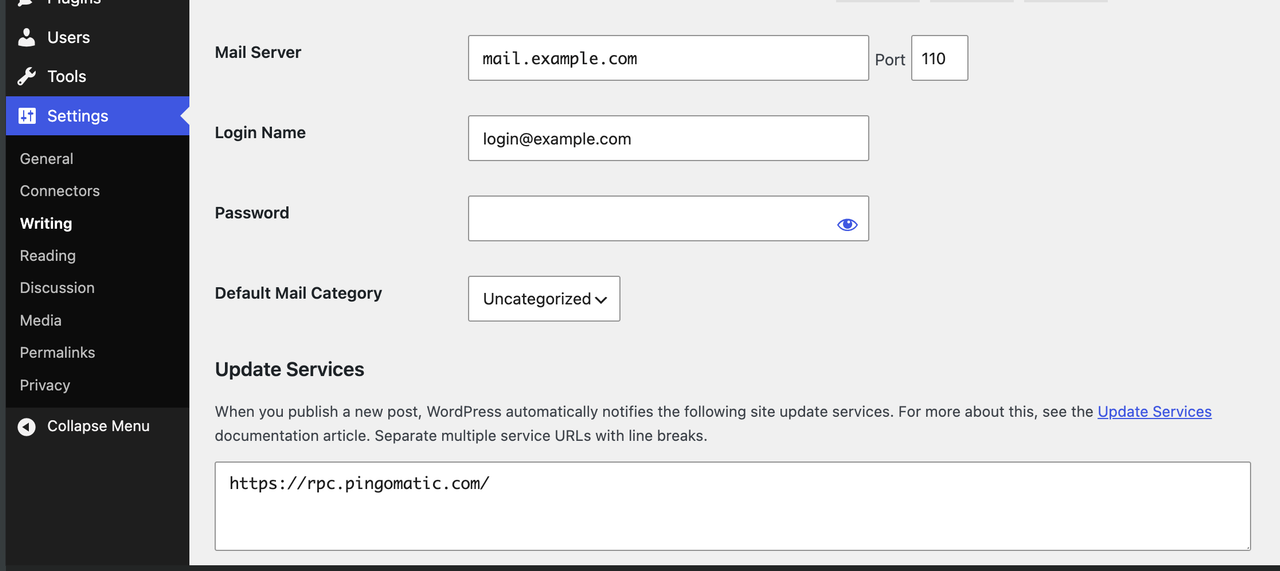The height and width of the screenshot is (571, 1280).
Task: Open Default Mail Category dropdown
Action: 544,299
